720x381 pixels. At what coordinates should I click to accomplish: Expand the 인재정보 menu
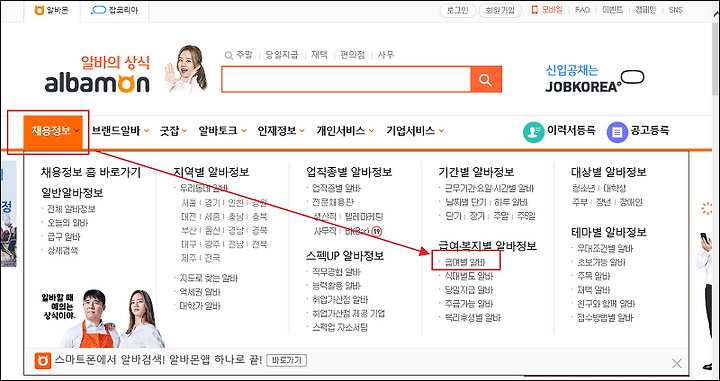pos(281,131)
